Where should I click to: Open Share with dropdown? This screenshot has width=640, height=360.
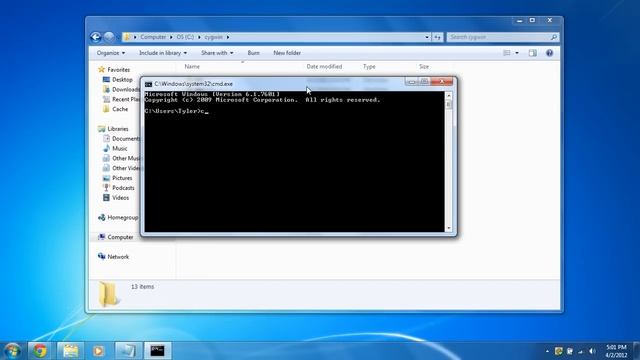[x=217, y=53]
